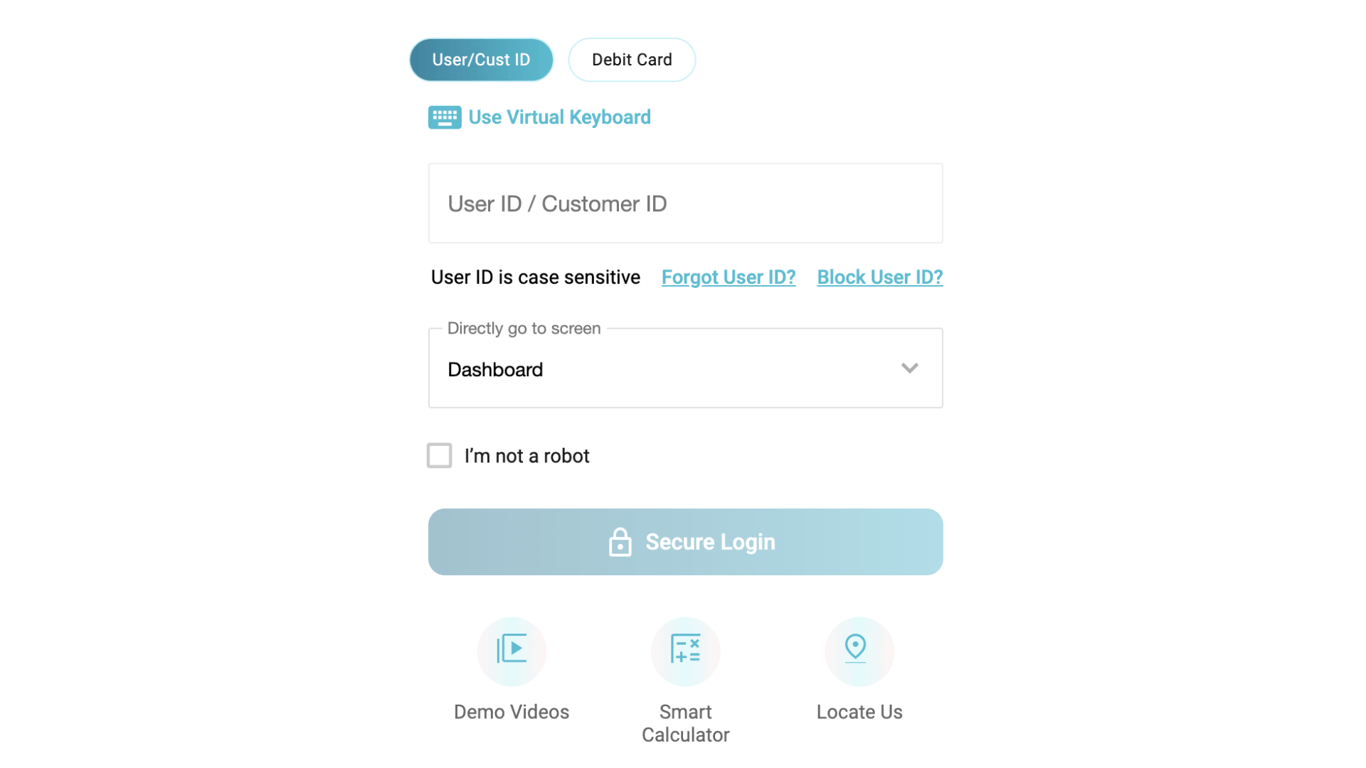Click the Block User ID? link
Screen dimensions: 1366x768
(x=879, y=277)
